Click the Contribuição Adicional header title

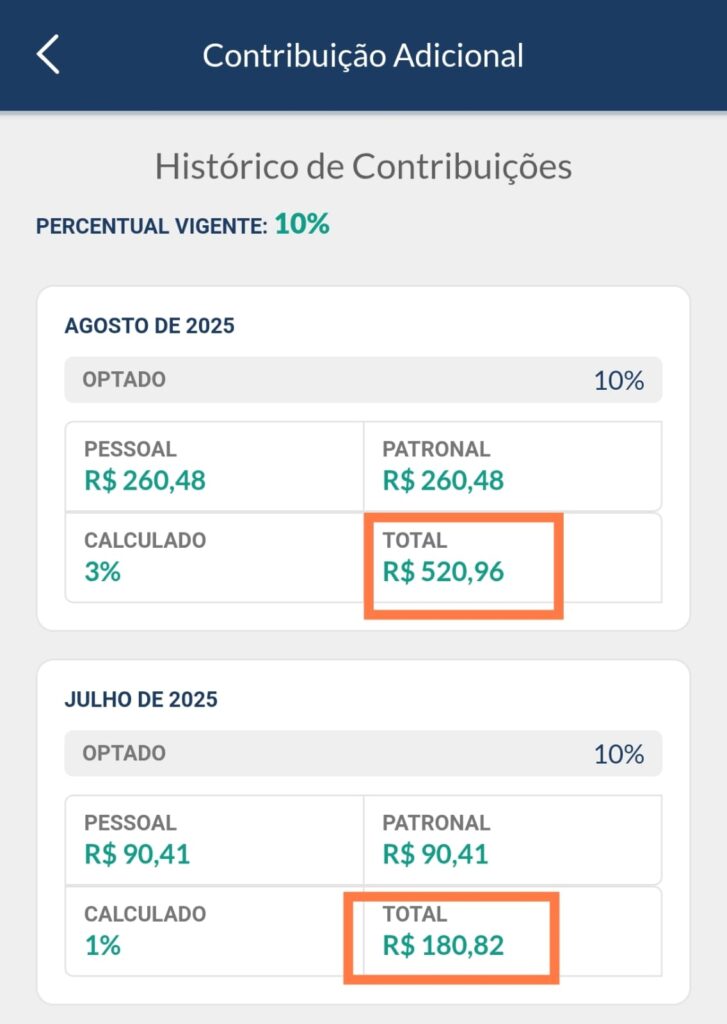[x=363, y=55]
